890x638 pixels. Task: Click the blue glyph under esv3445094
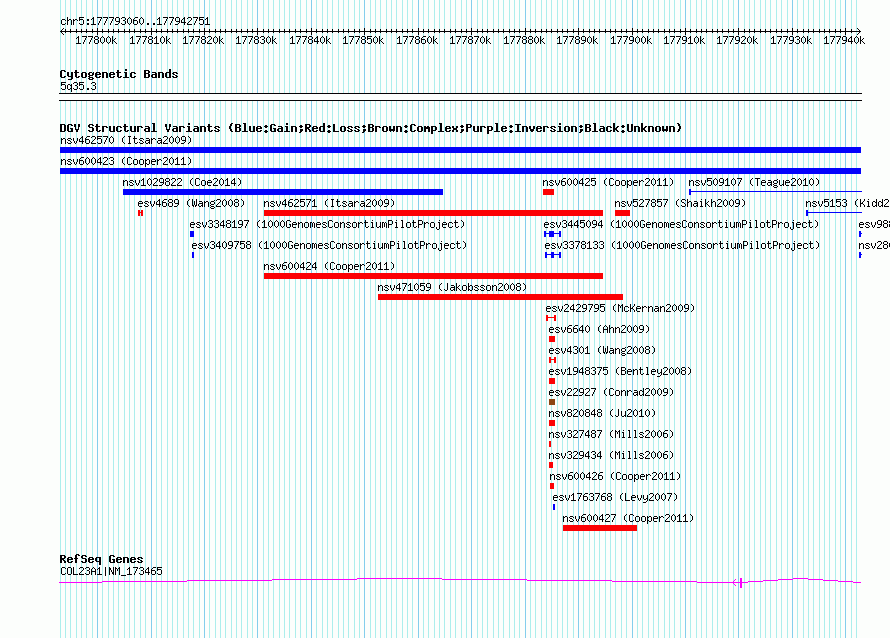point(553,234)
